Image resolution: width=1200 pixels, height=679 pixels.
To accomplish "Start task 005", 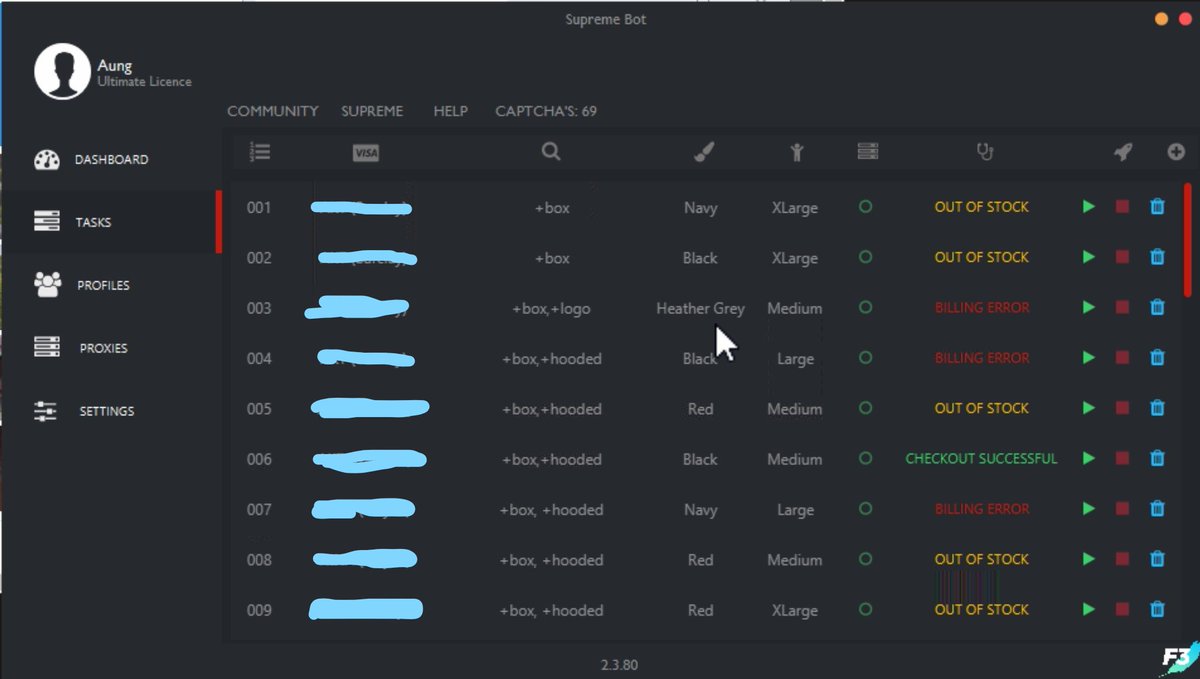I will click(x=1089, y=408).
